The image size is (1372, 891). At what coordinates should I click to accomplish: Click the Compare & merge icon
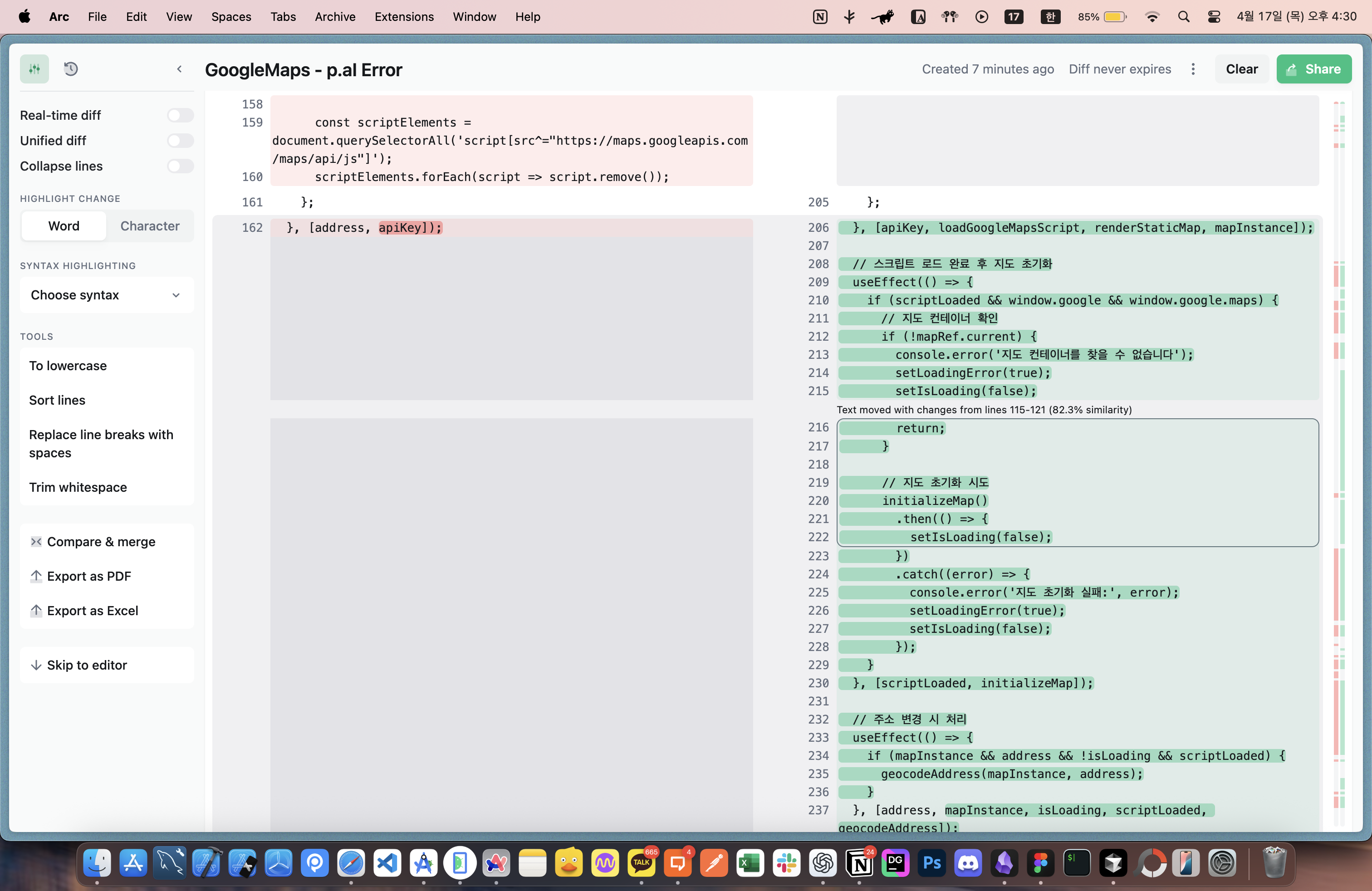[x=36, y=542]
